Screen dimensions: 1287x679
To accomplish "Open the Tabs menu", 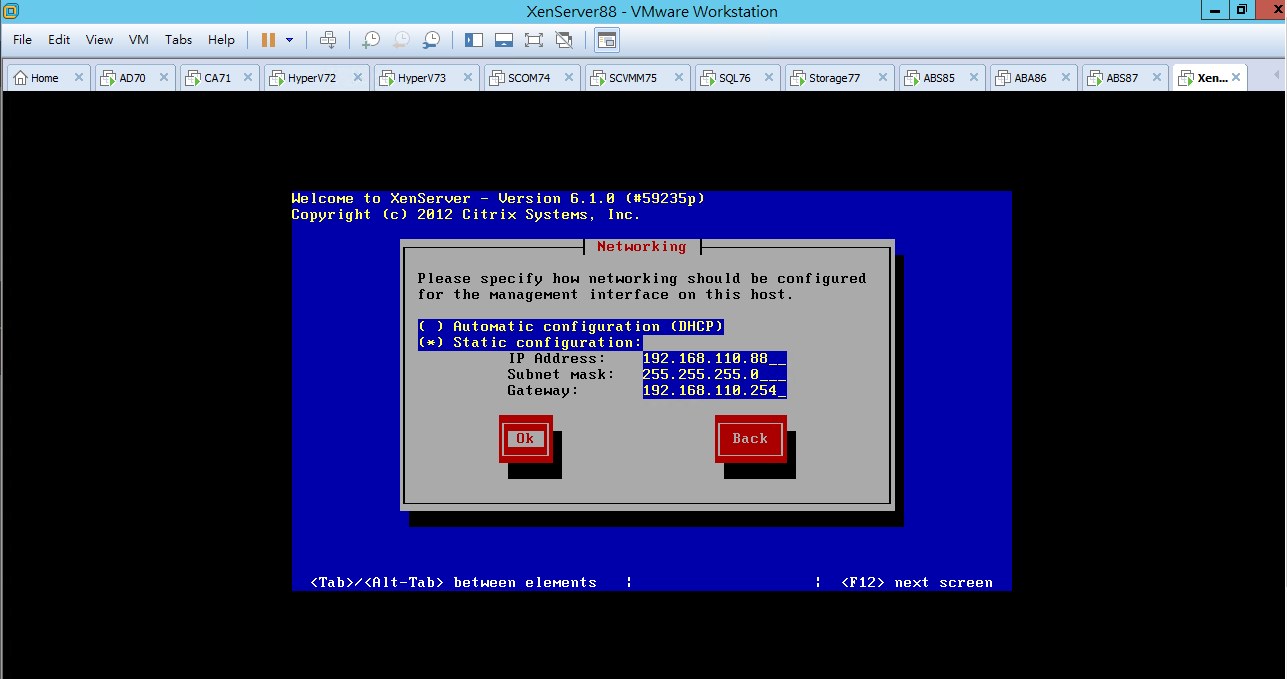I will click(x=178, y=40).
